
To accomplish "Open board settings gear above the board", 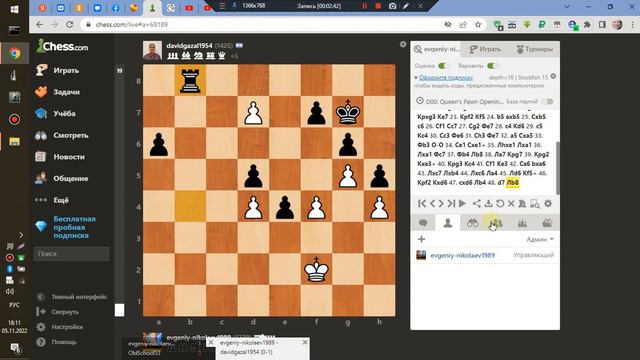I will (x=403, y=44).
